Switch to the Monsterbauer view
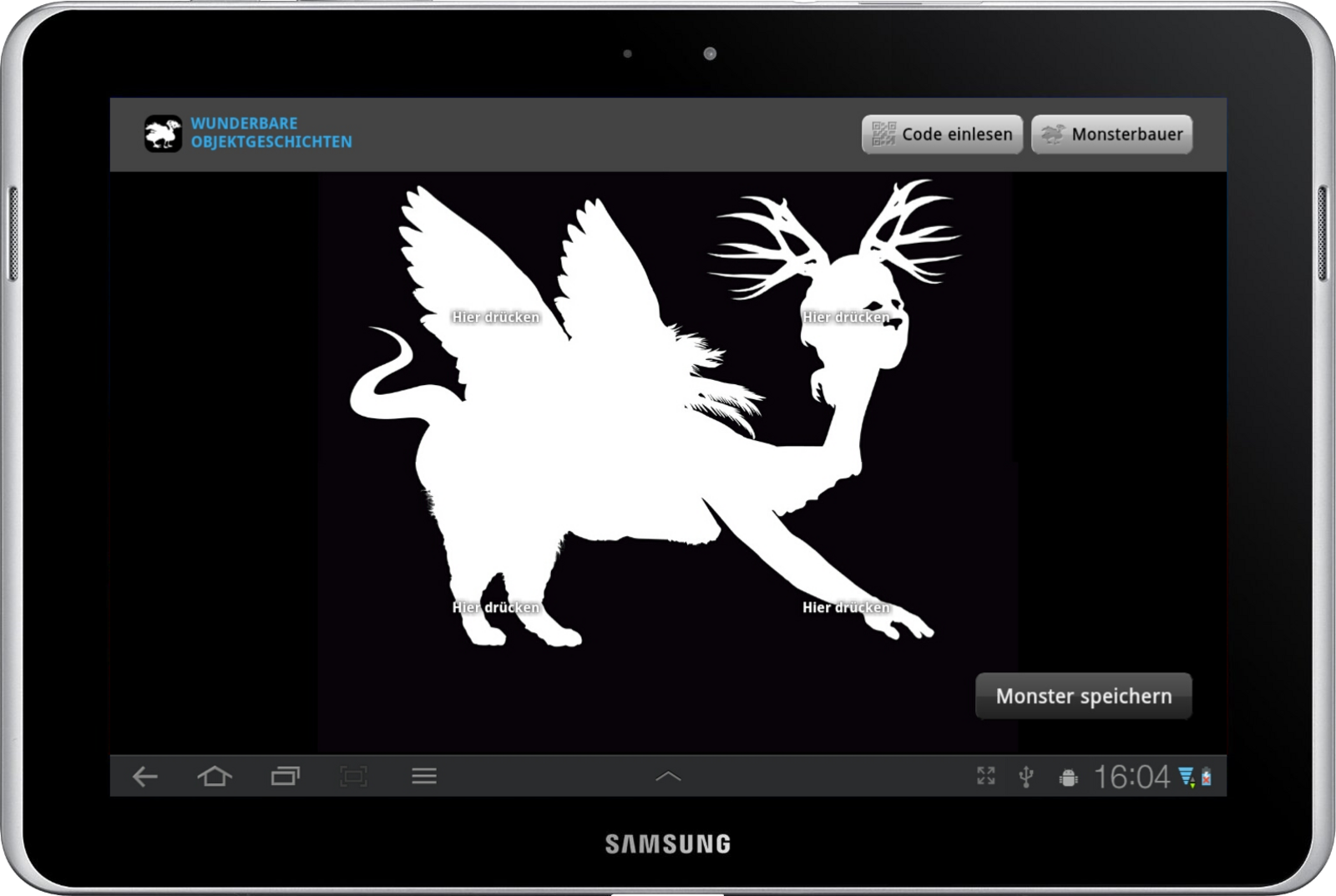The image size is (1336, 896). [1111, 134]
